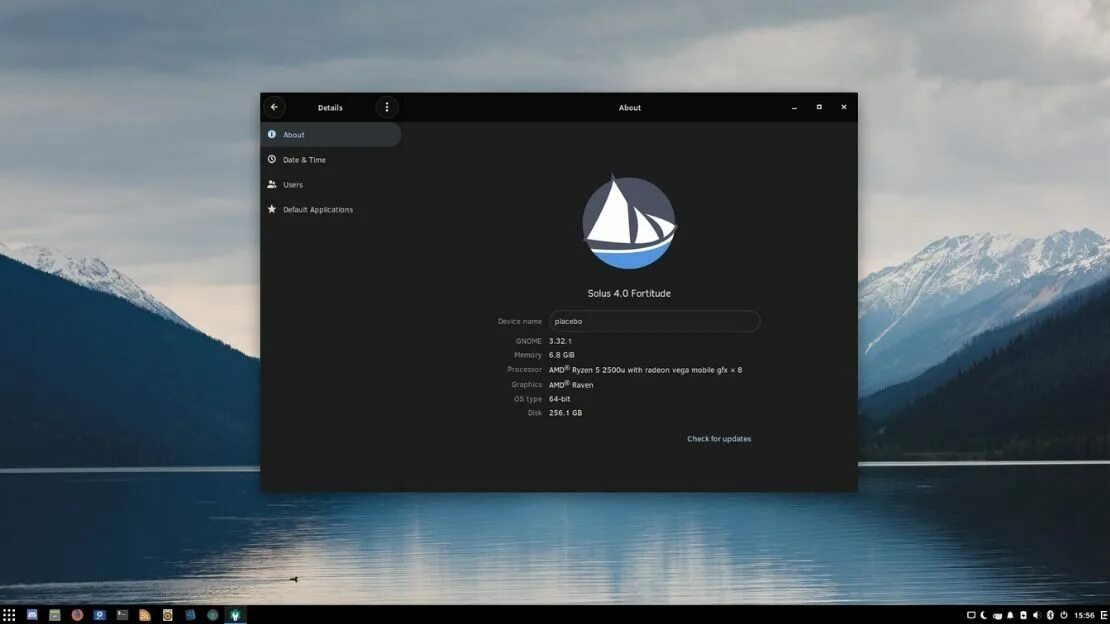Click the display tray icon
1110x624 pixels.
coord(971,615)
